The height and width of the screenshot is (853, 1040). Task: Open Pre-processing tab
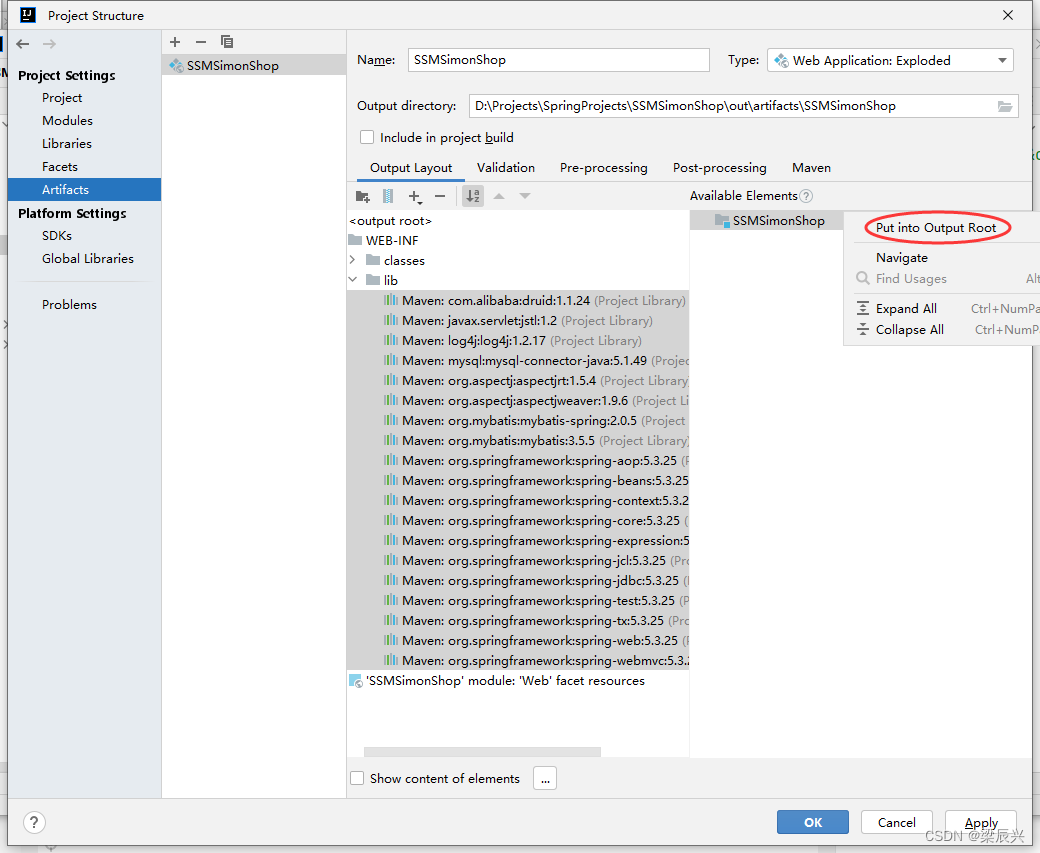604,168
